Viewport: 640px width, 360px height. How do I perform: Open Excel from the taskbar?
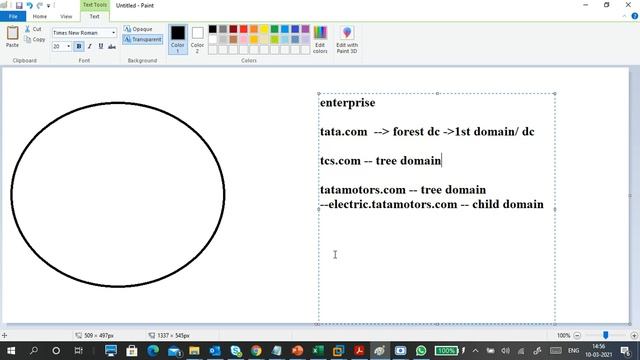coord(318,351)
